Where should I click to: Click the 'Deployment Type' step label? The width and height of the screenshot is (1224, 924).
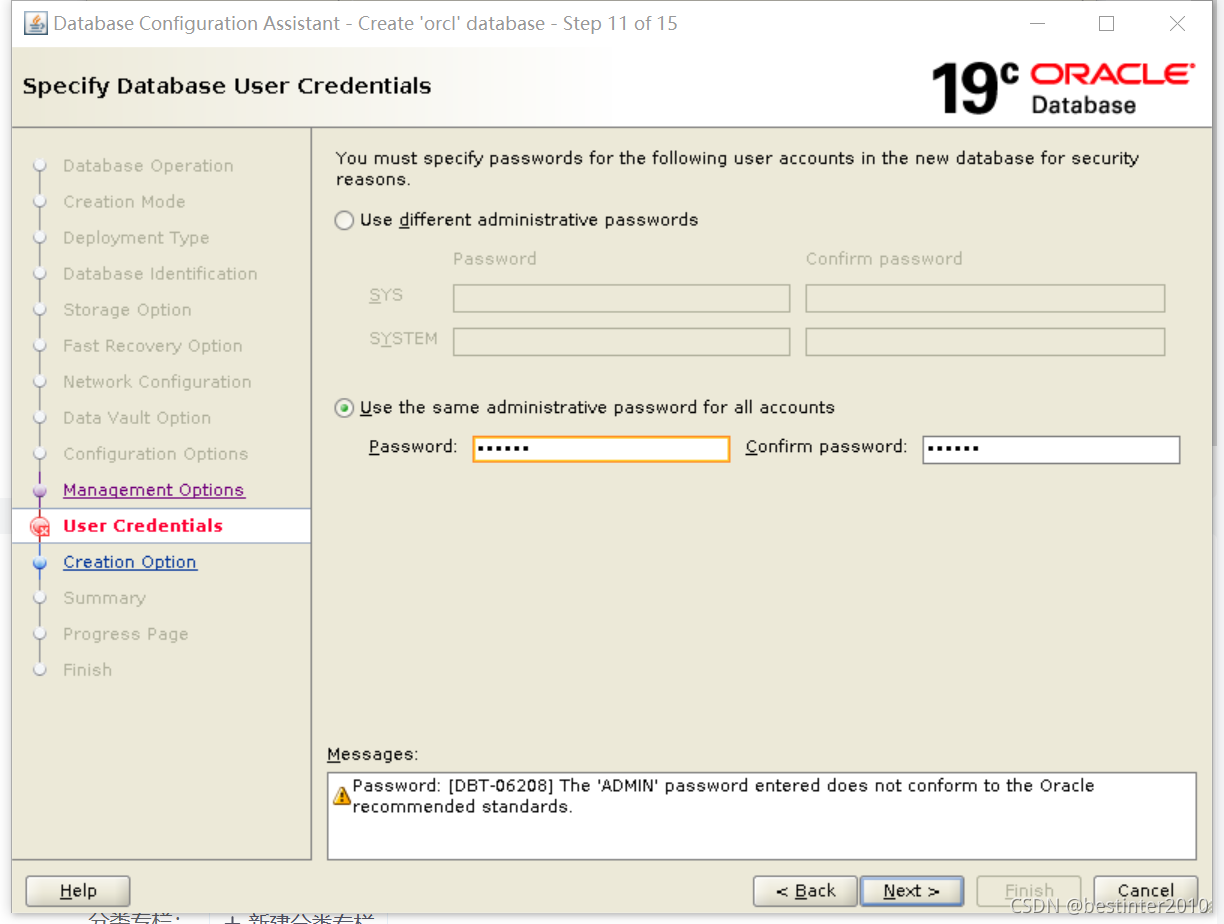(x=136, y=238)
